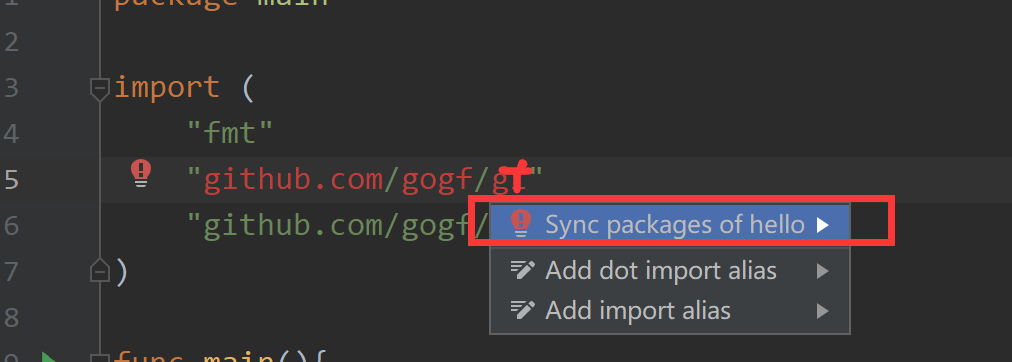1012x362 pixels.
Task: Select Sync packages of hello
Action: (x=670, y=225)
